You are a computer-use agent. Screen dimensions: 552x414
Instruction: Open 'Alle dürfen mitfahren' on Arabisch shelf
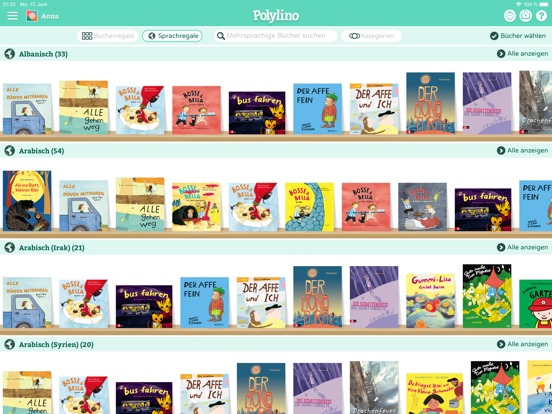click(x=83, y=206)
